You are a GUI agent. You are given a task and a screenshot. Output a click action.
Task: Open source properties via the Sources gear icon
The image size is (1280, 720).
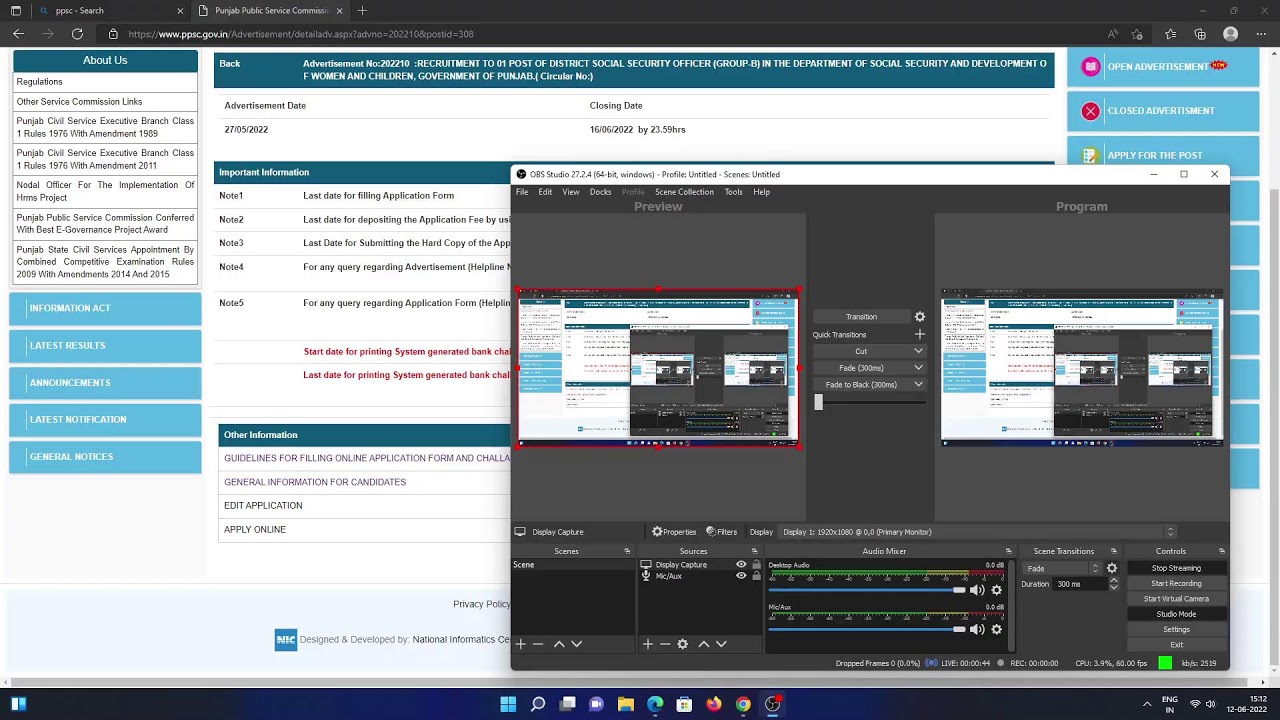click(683, 644)
